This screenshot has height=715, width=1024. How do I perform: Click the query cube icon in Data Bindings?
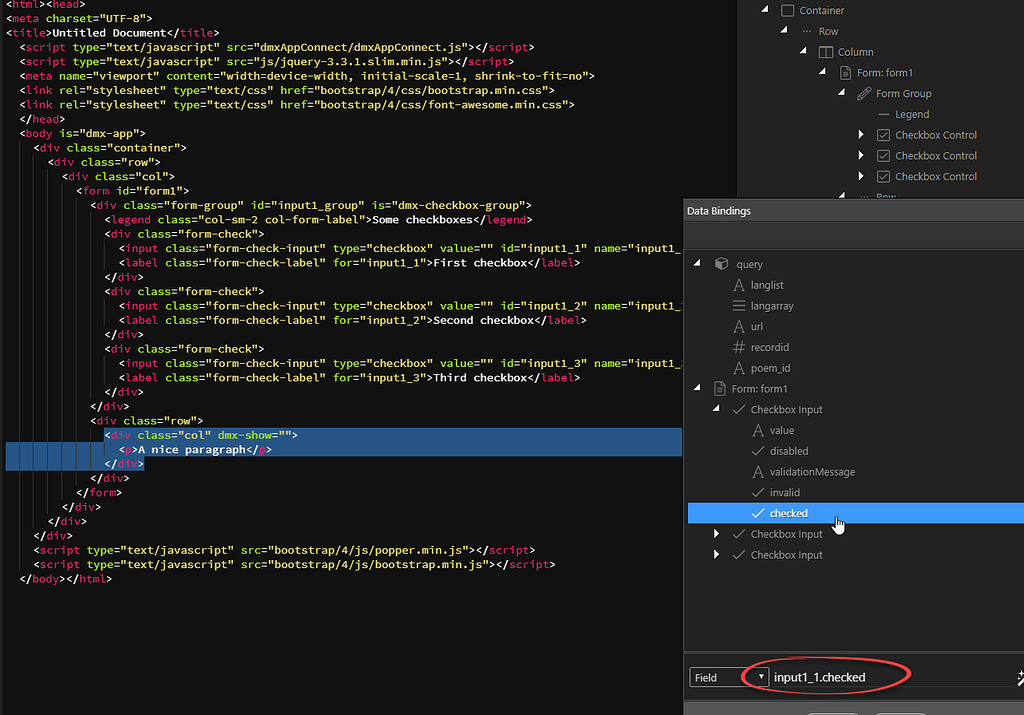pyautogui.click(x=722, y=264)
